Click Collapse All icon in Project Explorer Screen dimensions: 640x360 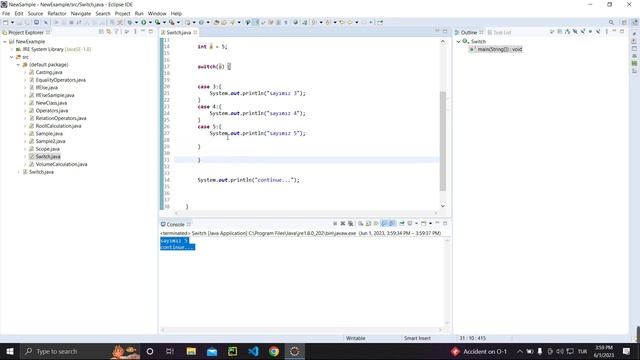coord(101,31)
